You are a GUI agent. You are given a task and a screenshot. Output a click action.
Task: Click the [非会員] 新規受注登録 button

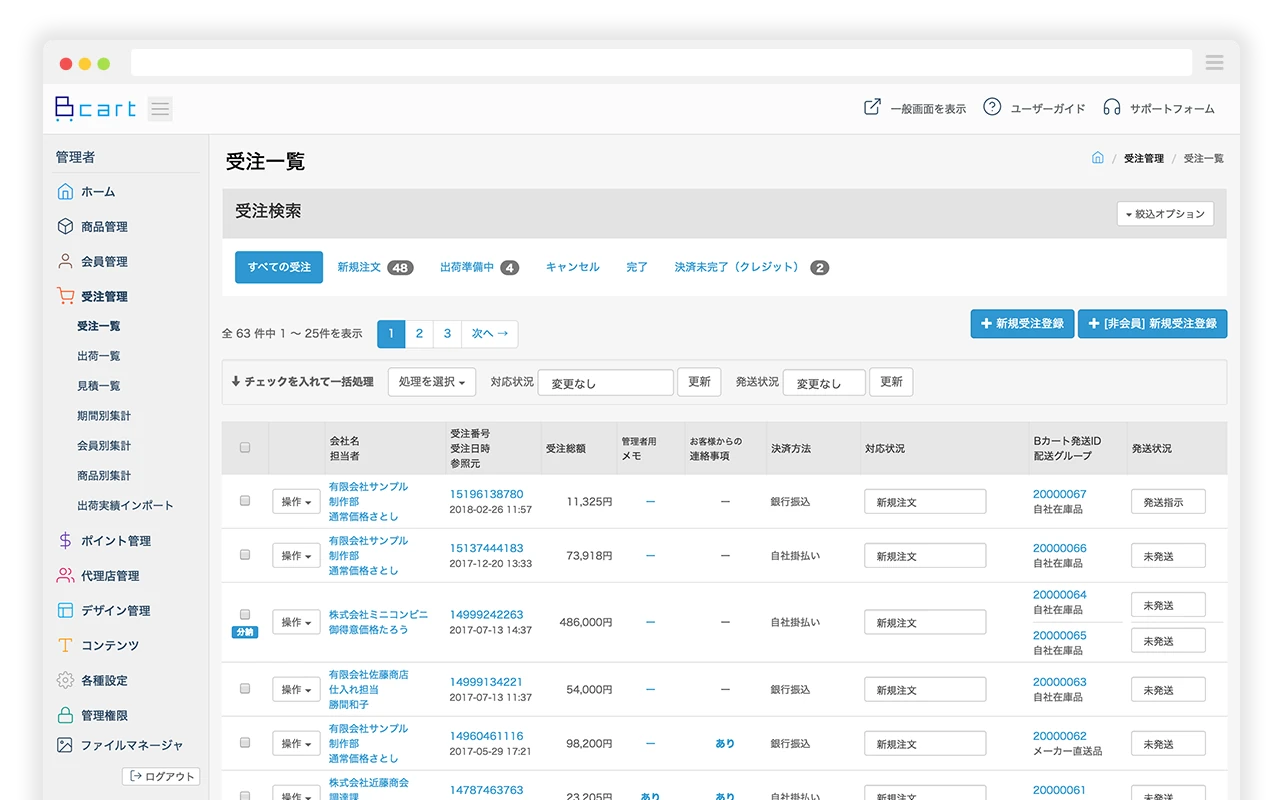pyautogui.click(x=1152, y=324)
